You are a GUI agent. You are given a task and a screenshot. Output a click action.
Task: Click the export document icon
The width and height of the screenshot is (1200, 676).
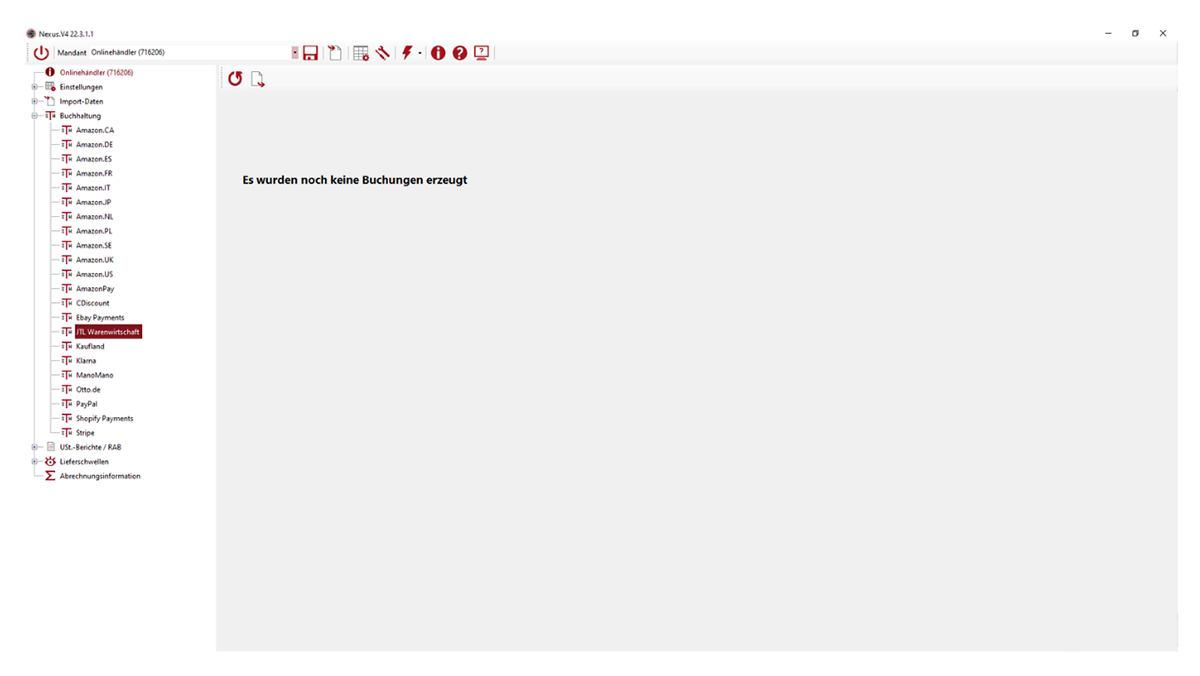tap(258, 80)
